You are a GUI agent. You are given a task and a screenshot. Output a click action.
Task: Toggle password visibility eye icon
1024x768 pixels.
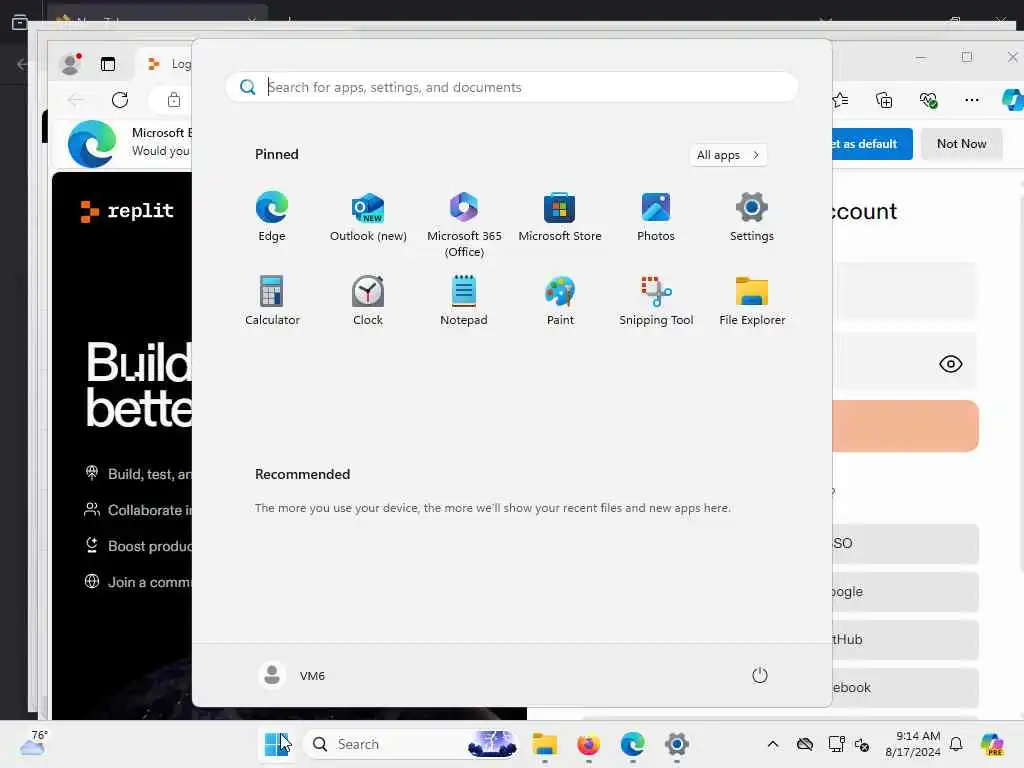click(951, 364)
